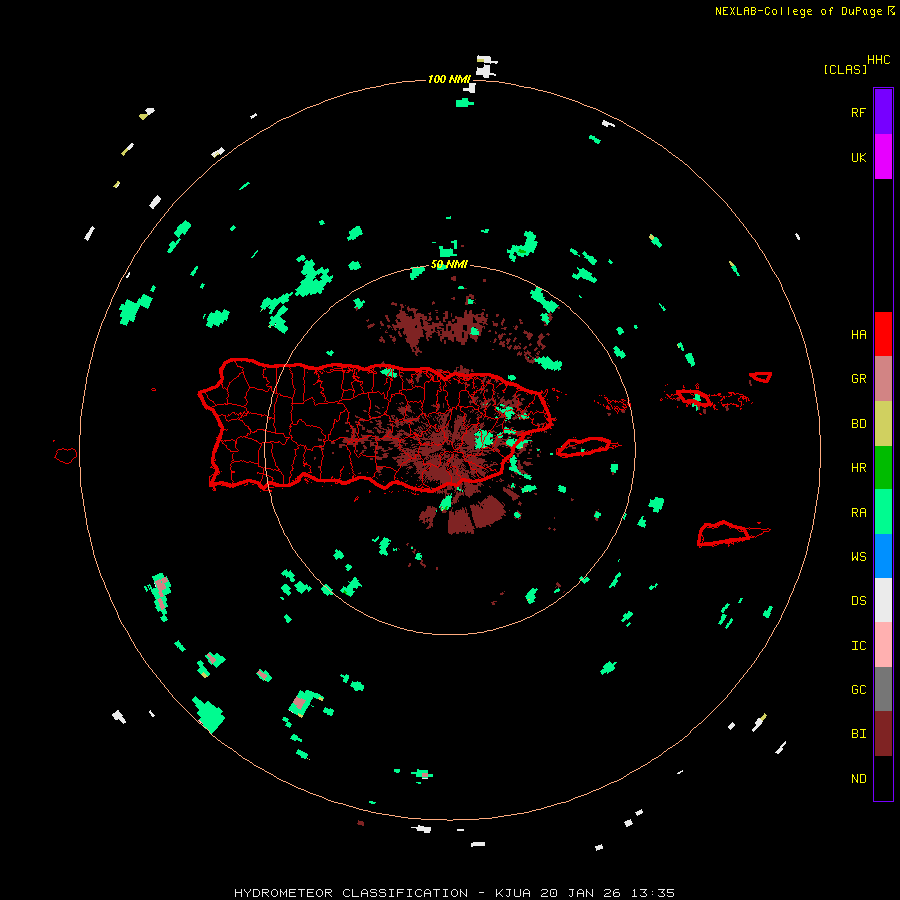900x900 pixels.
Task: Click the "BD" legend label
Action: tap(858, 424)
